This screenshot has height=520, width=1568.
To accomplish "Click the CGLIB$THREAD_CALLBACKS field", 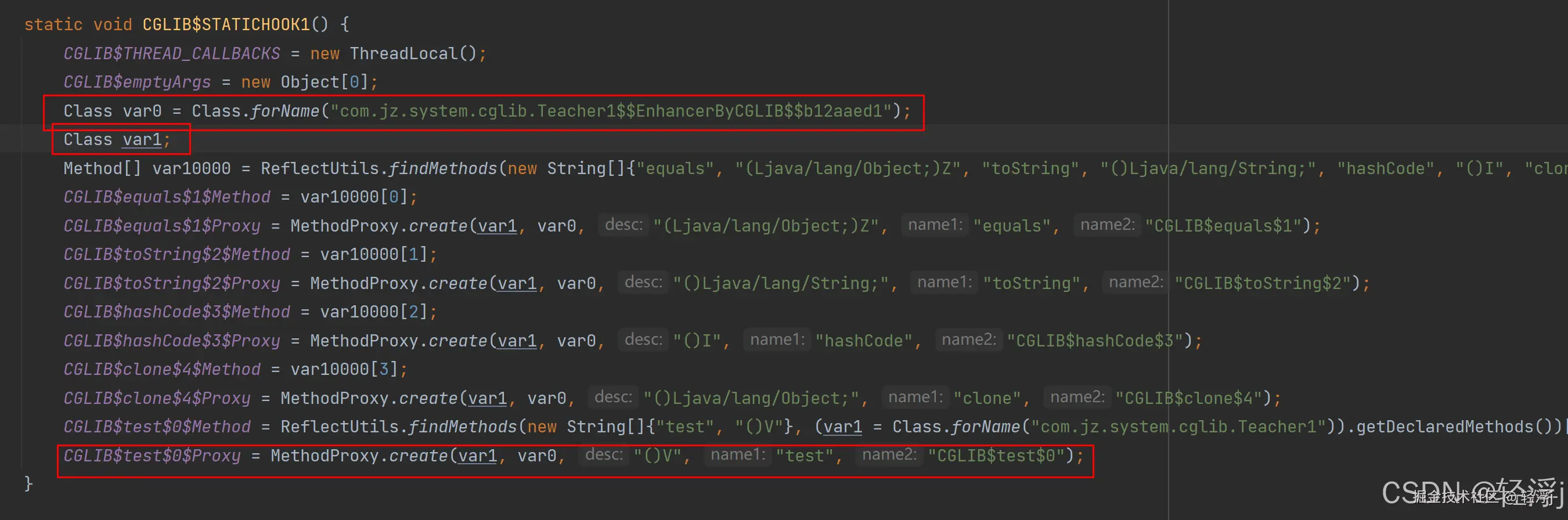I will 172,53.
